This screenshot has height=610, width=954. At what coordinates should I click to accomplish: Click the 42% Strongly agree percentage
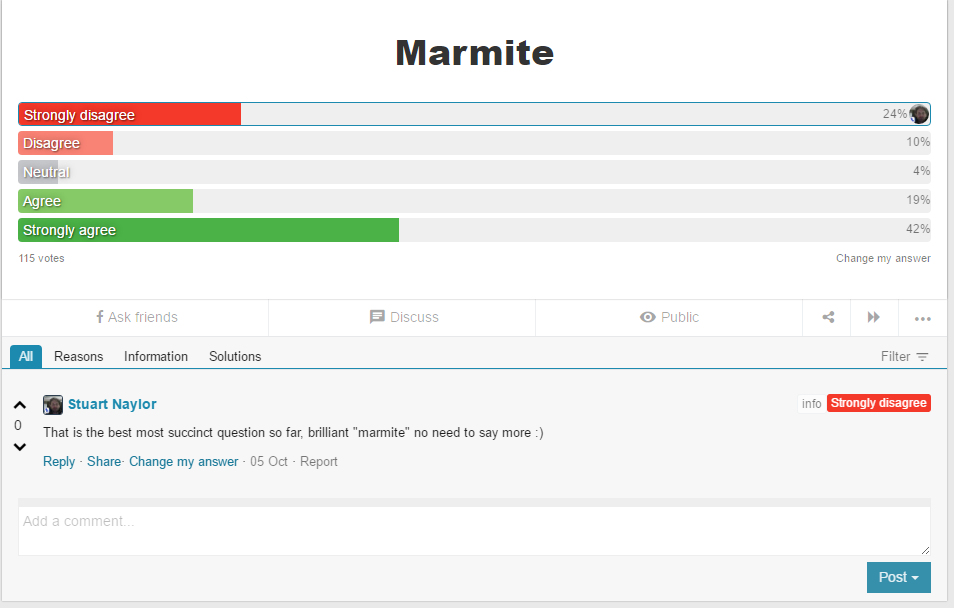[917, 229]
